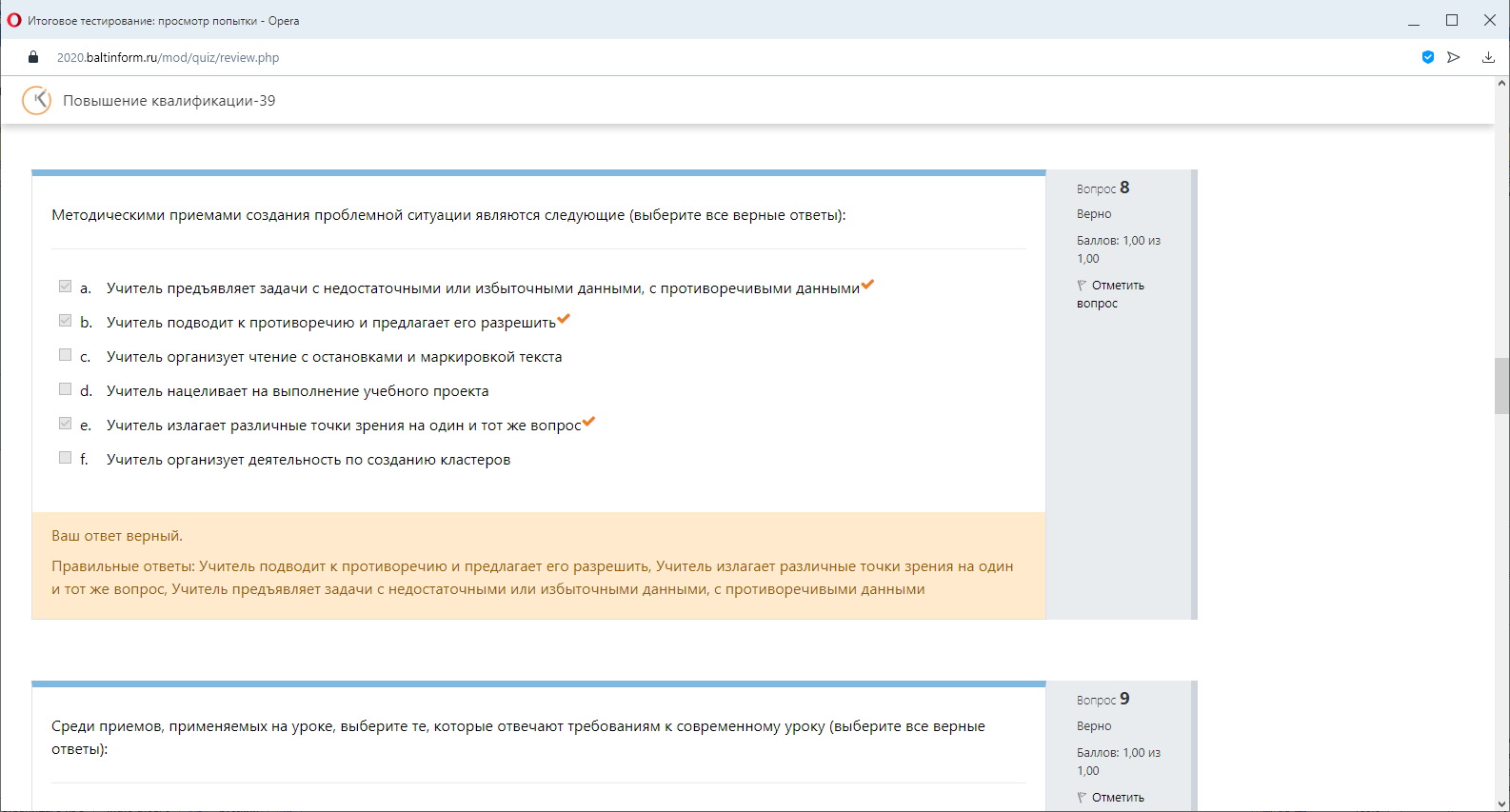Image resolution: width=1510 pixels, height=812 pixels.
Task: Click the vertical scrollbar thumb
Action: [1501, 386]
